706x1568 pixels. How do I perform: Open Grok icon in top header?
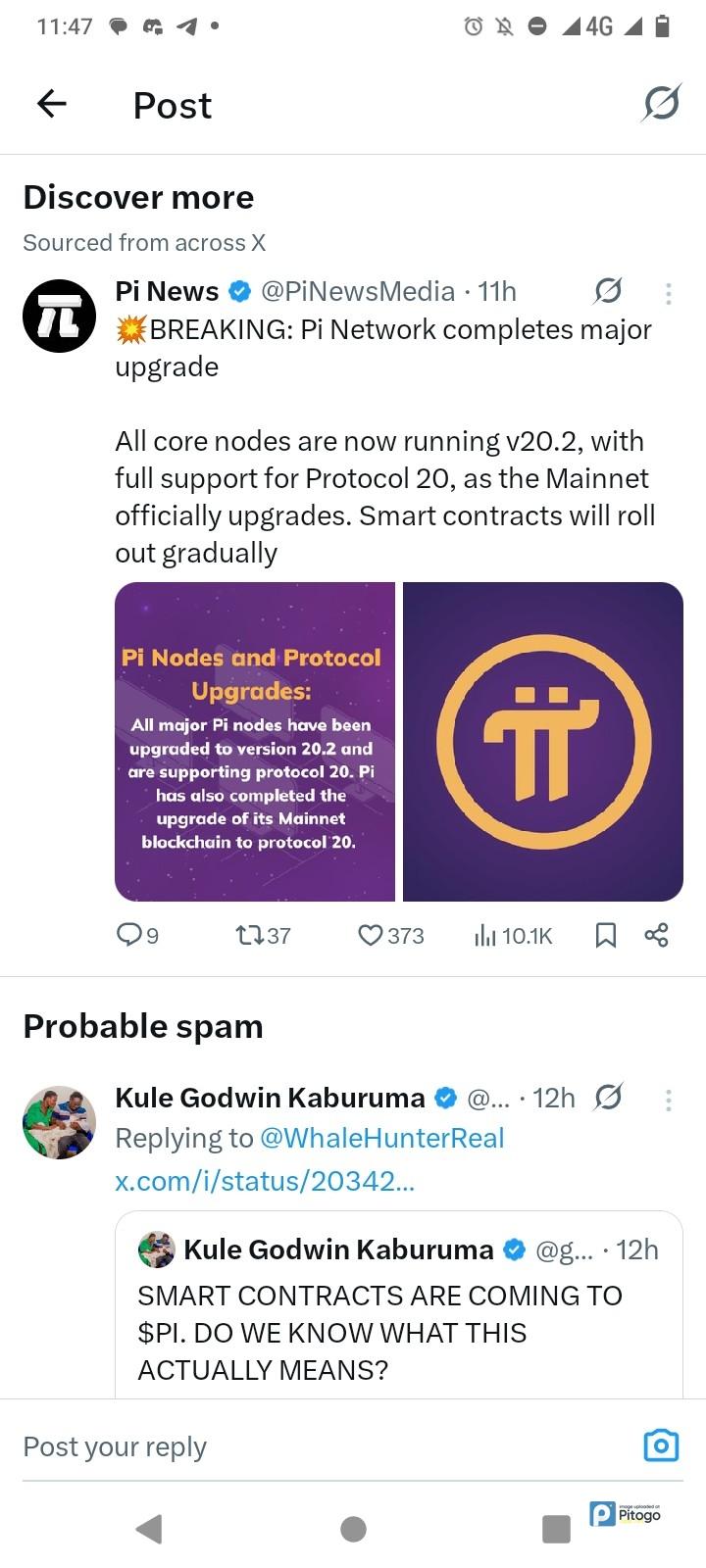[661, 103]
